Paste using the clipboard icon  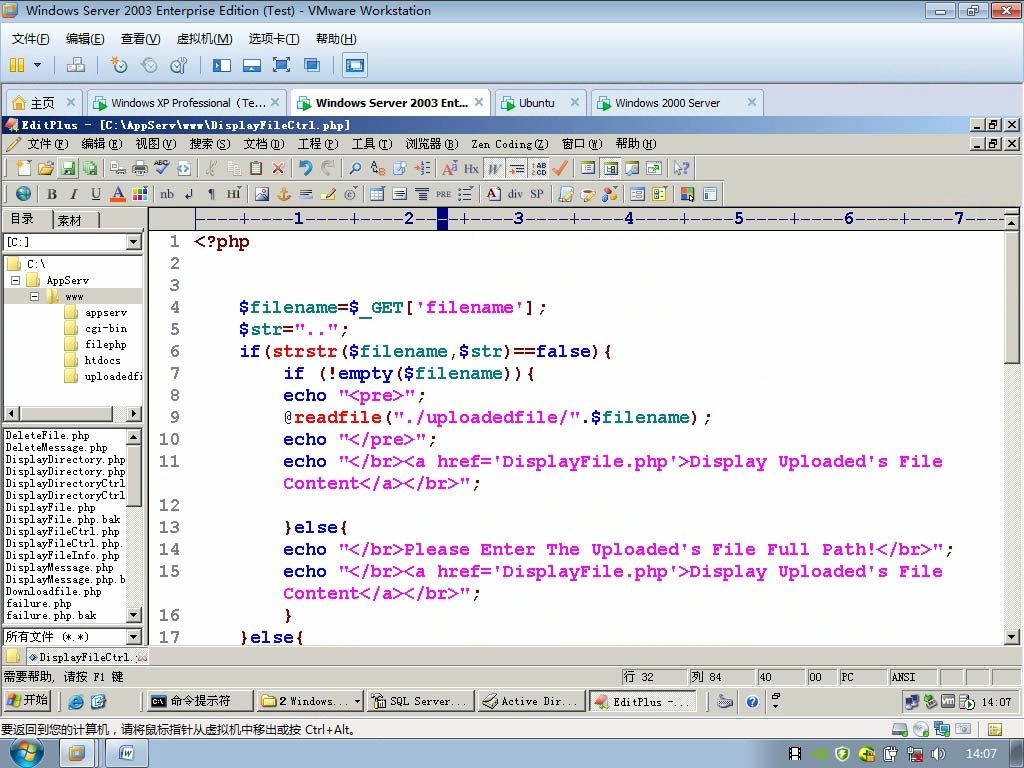(256, 168)
